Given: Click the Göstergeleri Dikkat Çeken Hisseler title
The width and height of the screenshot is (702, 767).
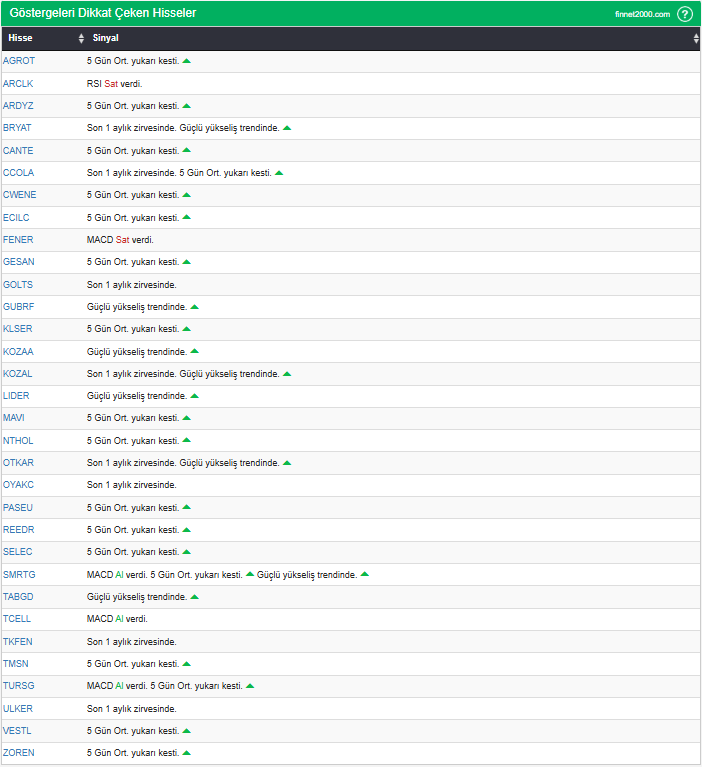Looking at the screenshot, I should (x=102, y=13).
